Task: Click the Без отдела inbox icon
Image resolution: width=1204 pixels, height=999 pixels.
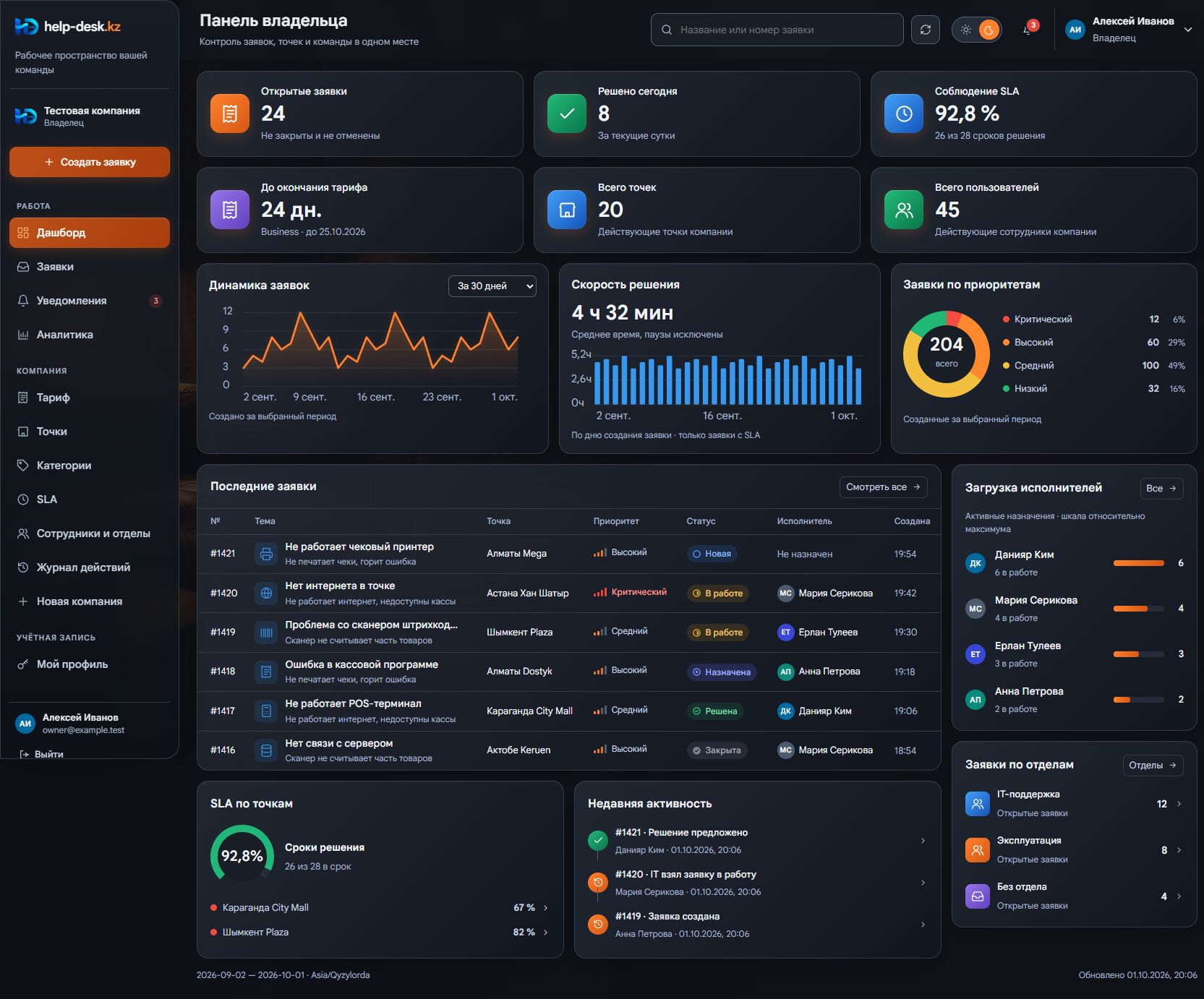Action: tap(977, 896)
